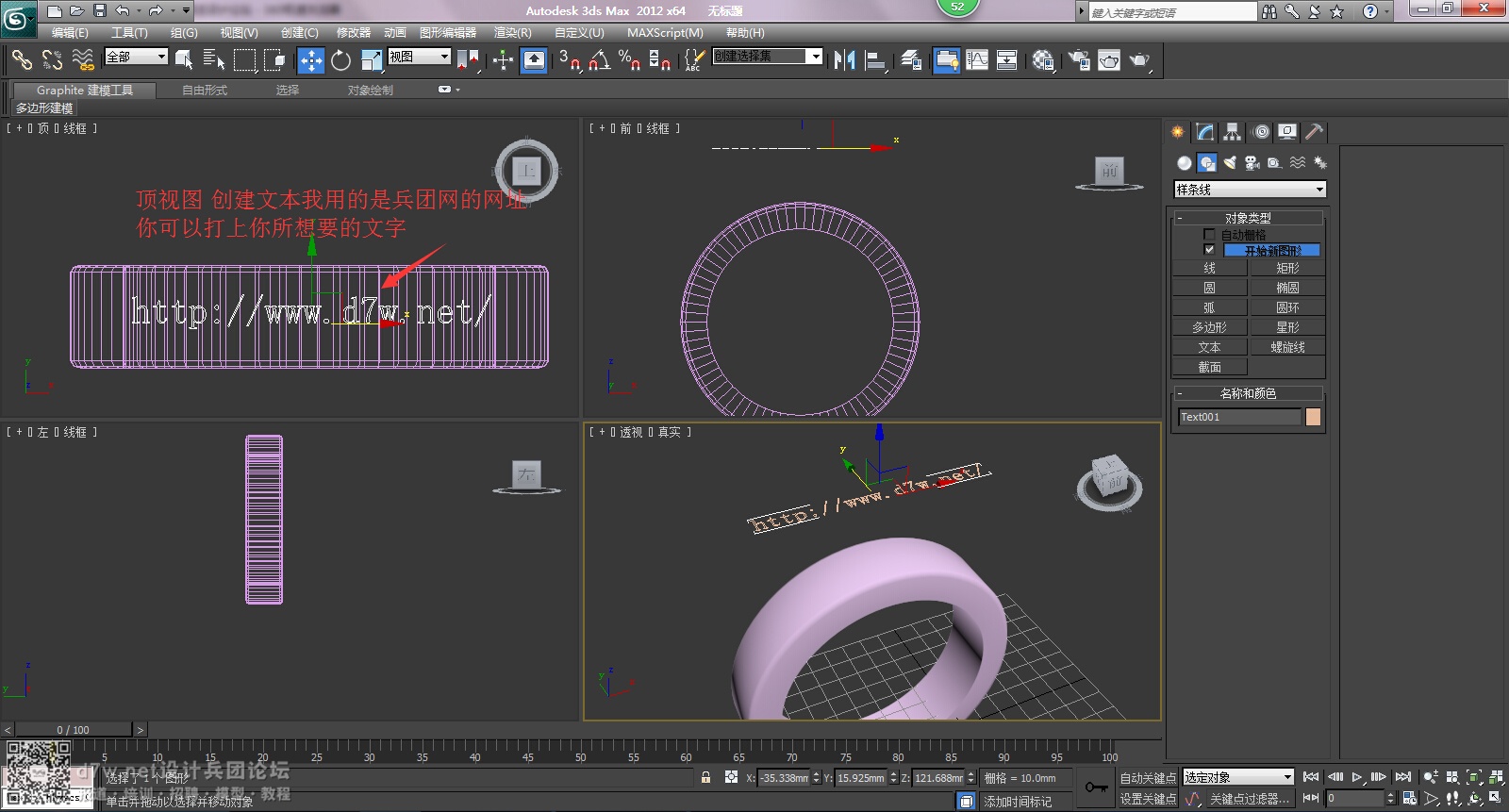
Task: Select the Cameras category icon
Action: 1252,163
